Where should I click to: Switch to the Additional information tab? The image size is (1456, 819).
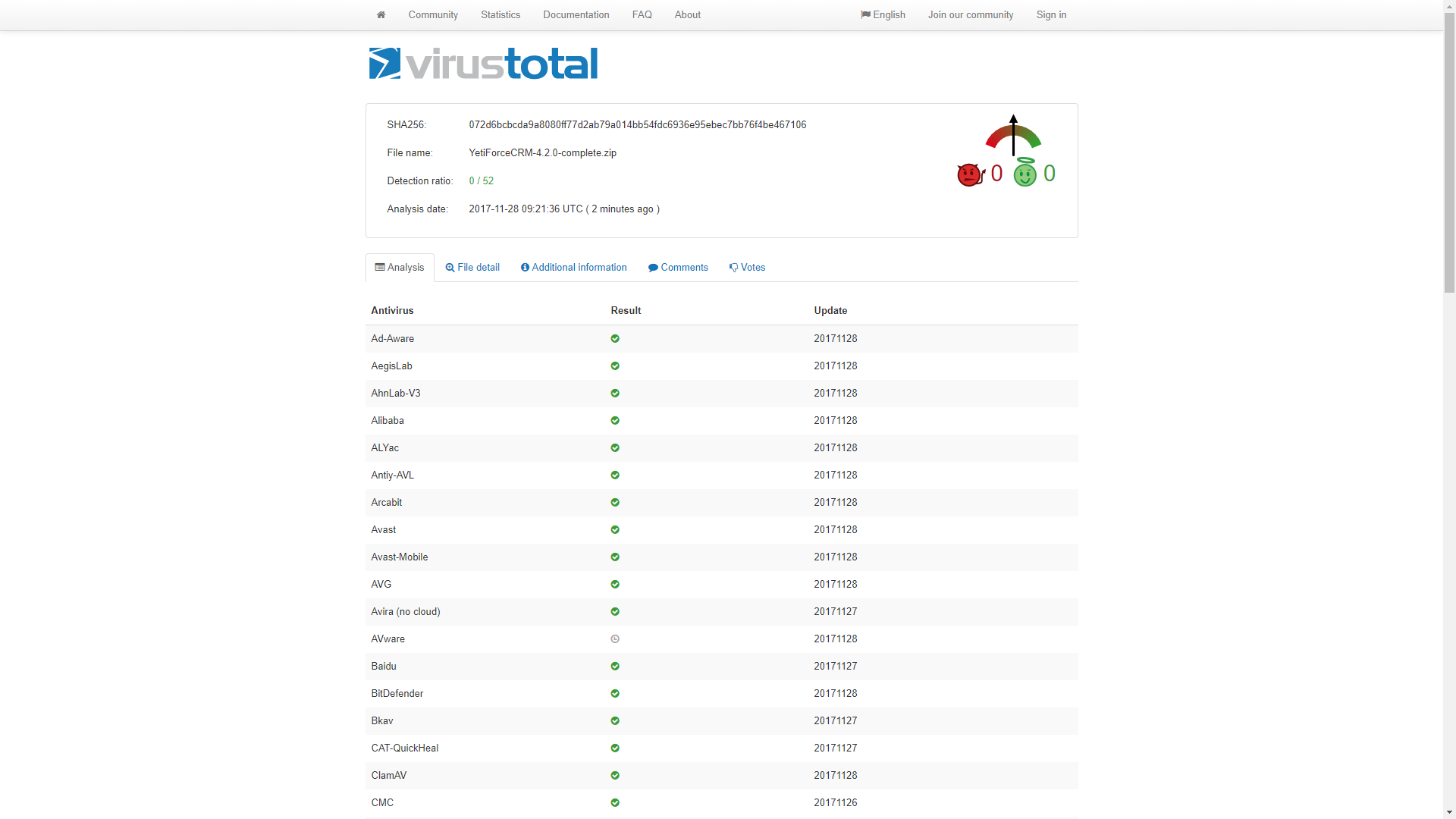click(574, 268)
